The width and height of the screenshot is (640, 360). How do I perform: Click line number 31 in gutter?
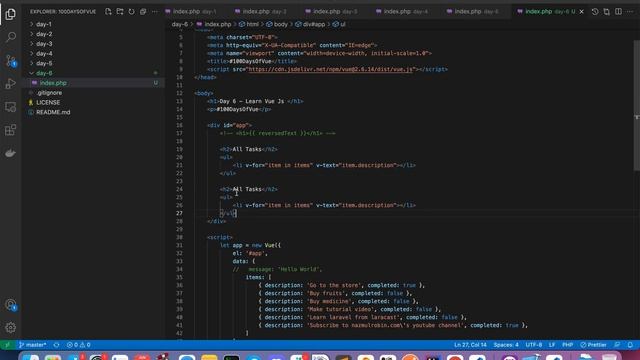coord(179,245)
